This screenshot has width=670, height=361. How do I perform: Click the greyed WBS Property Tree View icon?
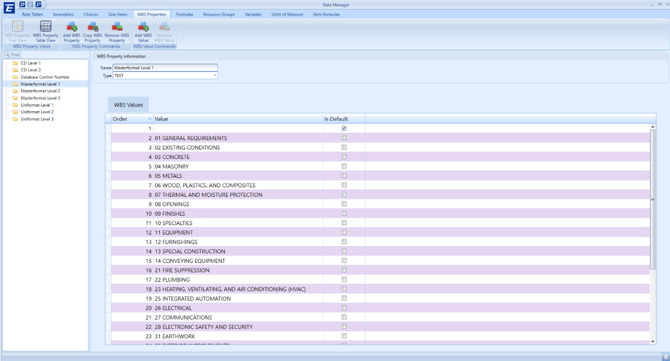pos(18,26)
